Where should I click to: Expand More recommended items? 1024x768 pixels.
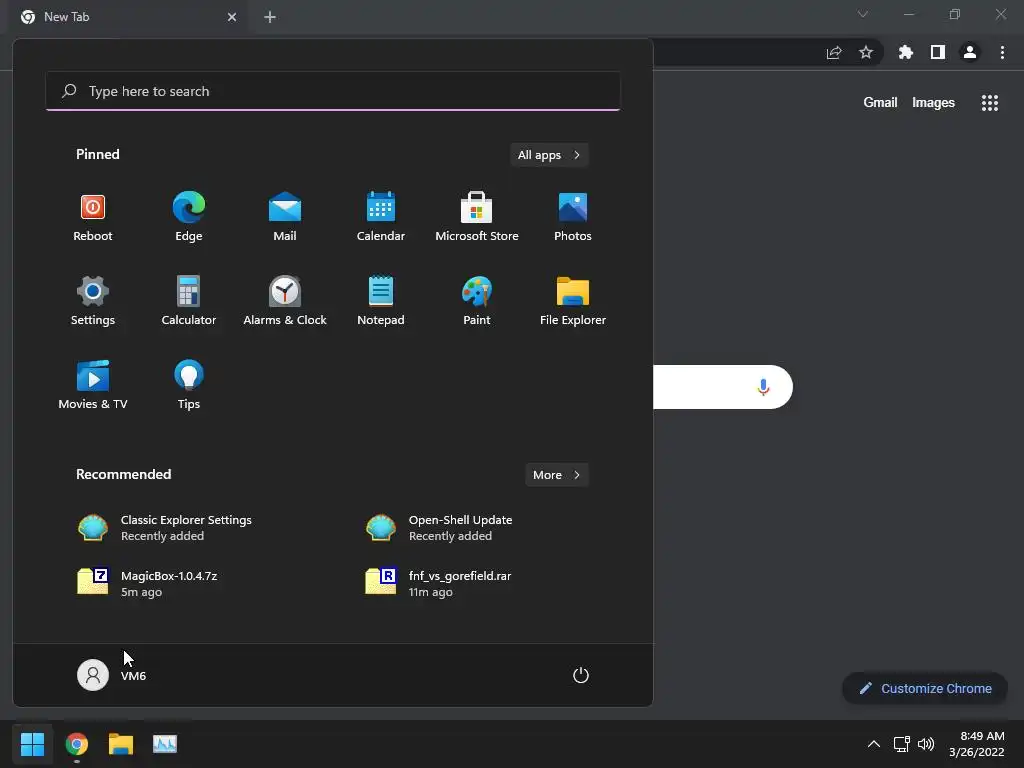click(x=556, y=475)
